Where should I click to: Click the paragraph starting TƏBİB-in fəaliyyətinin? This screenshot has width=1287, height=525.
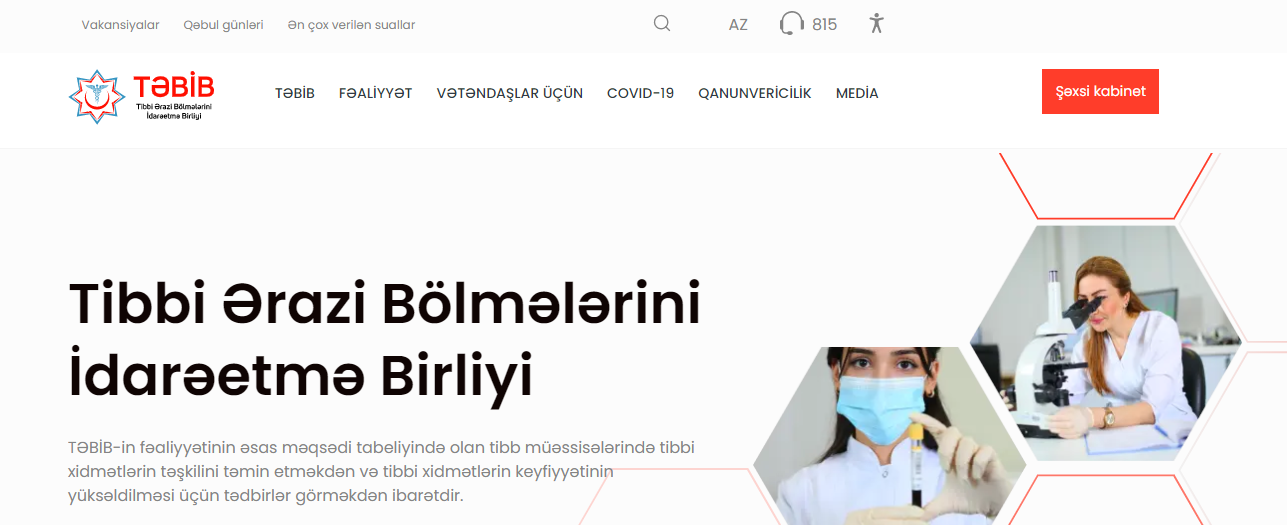click(381, 471)
